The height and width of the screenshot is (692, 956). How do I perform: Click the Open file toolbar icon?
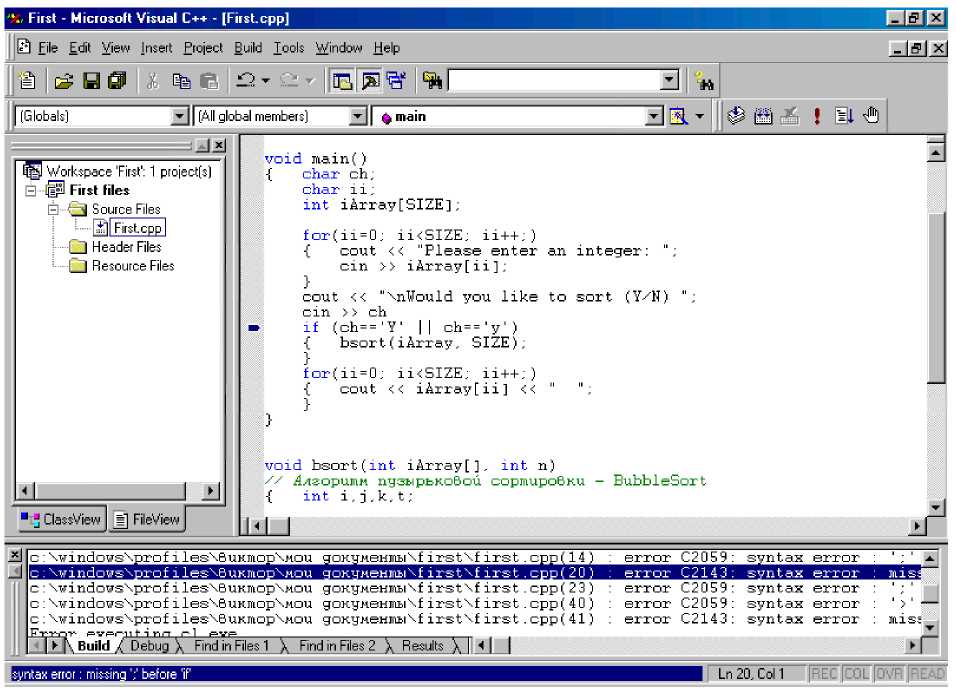click(x=63, y=80)
